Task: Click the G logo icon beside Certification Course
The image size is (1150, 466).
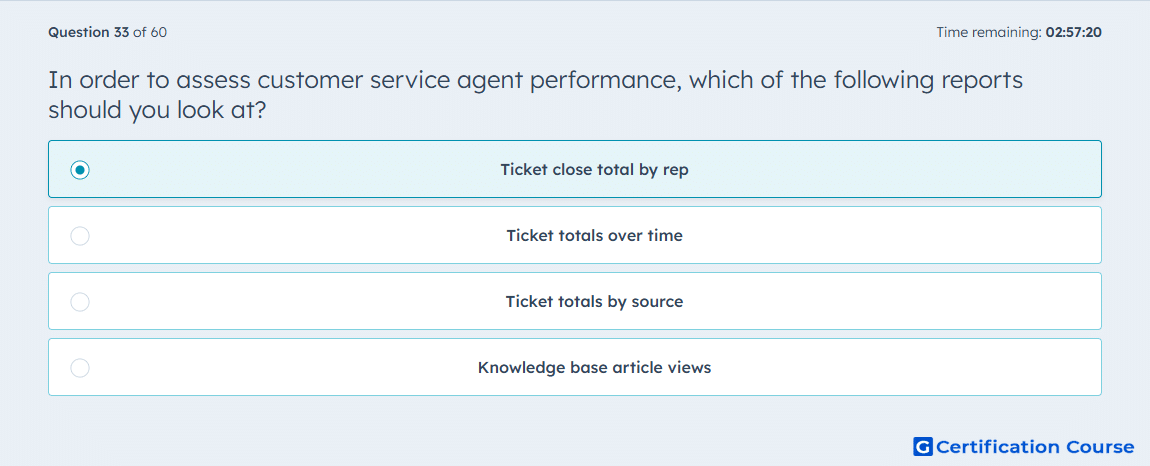Action: point(923,446)
